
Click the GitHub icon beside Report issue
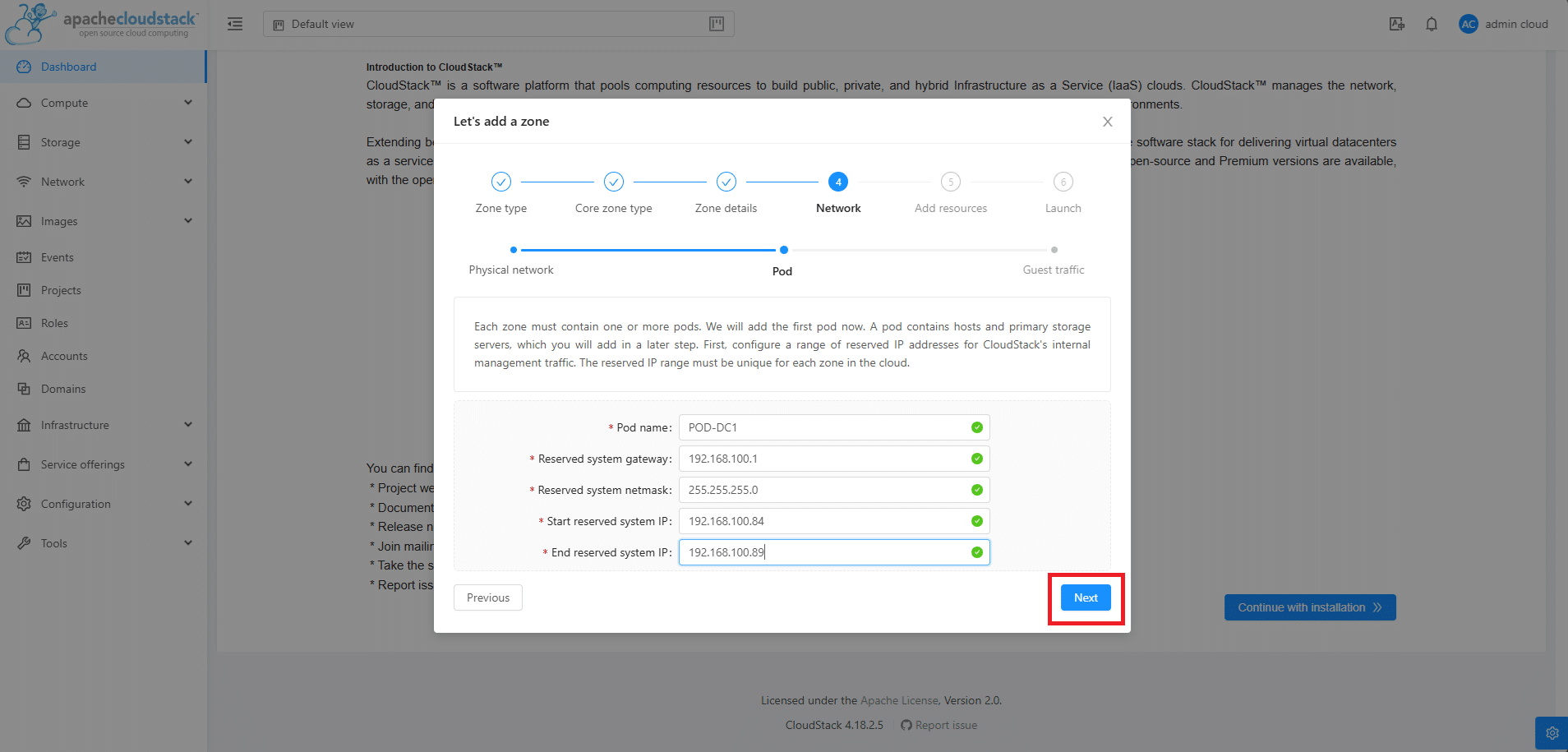click(x=906, y=725)
